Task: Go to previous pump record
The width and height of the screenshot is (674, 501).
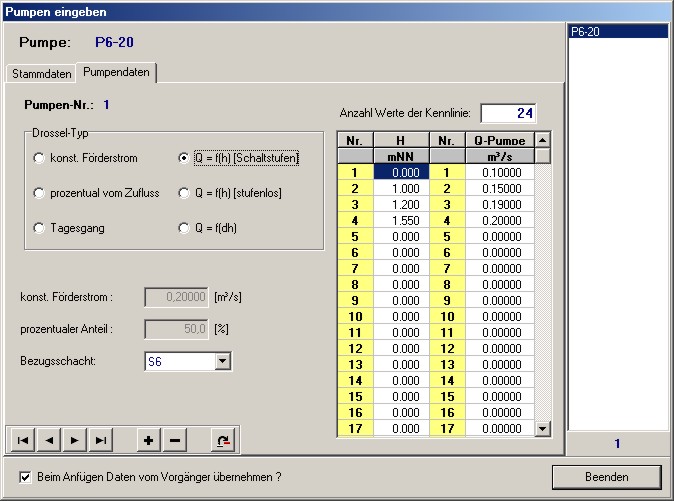Action: coord(49,440)
